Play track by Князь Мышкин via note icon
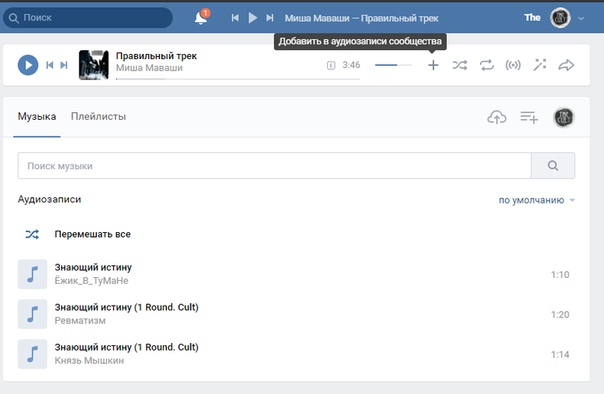The image size is (604, 394). (x=32, y=354)
